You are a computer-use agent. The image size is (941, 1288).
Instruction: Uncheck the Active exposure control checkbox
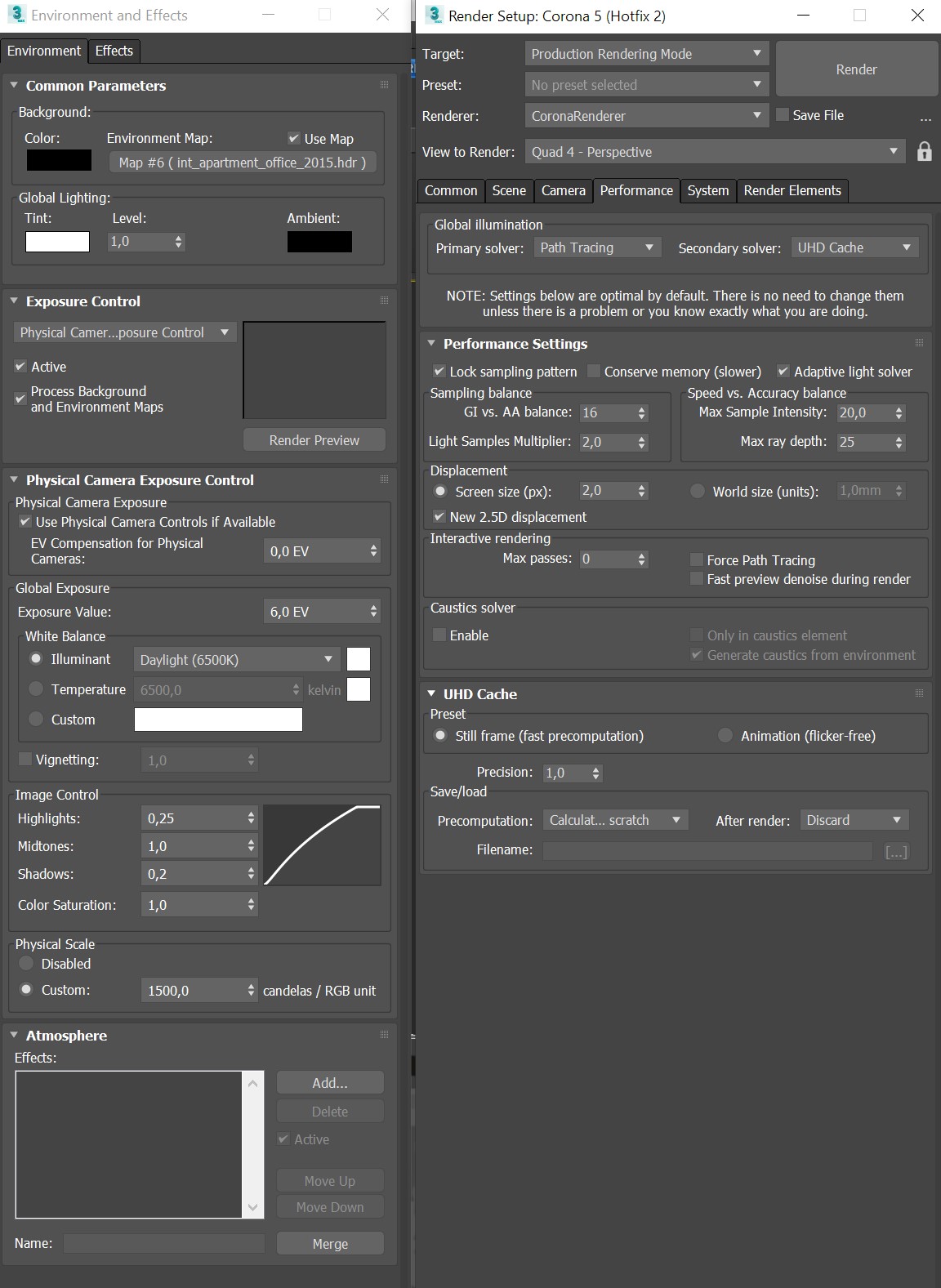[21, 367]
